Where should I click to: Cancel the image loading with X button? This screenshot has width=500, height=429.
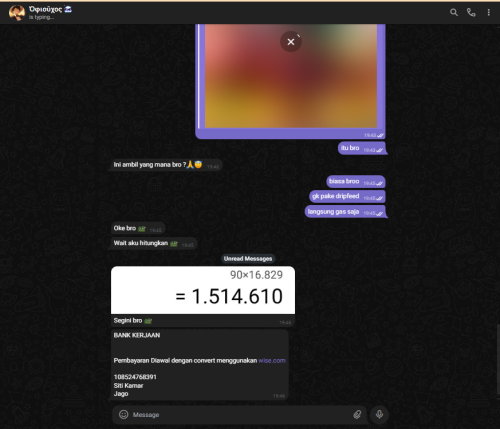291,42
